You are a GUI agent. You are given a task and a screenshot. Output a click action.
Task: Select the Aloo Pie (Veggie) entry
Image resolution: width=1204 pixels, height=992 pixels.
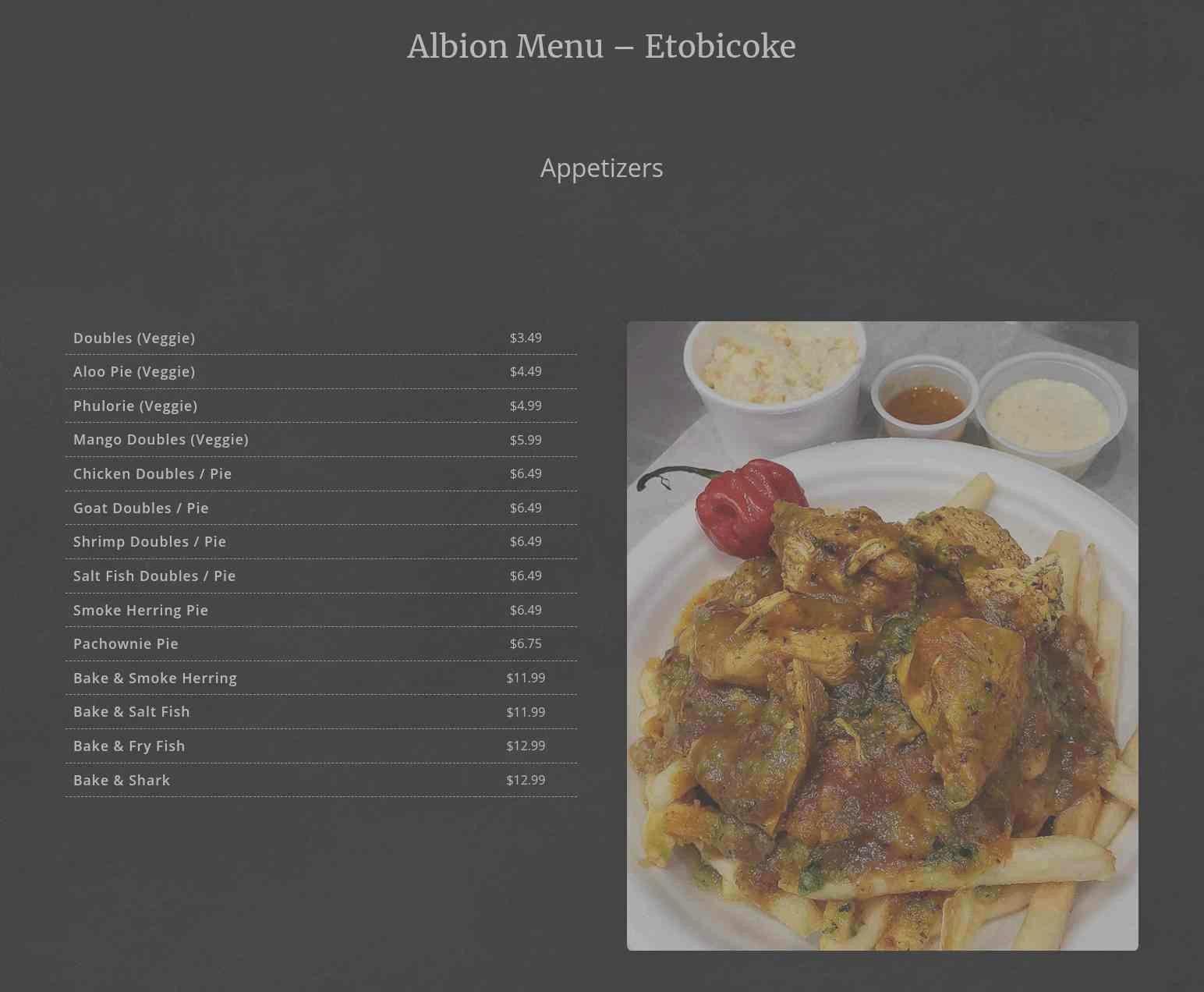(x=321, y=372)
